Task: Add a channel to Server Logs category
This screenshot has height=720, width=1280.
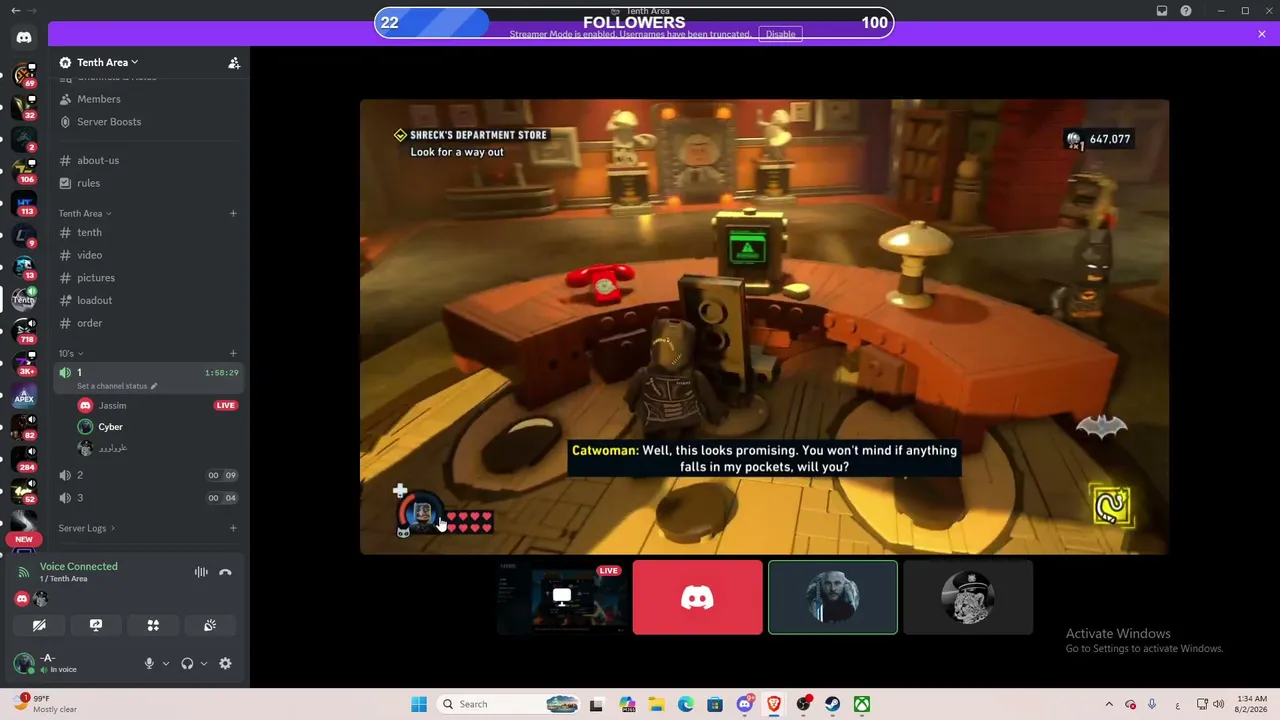Action: point(233,528)
